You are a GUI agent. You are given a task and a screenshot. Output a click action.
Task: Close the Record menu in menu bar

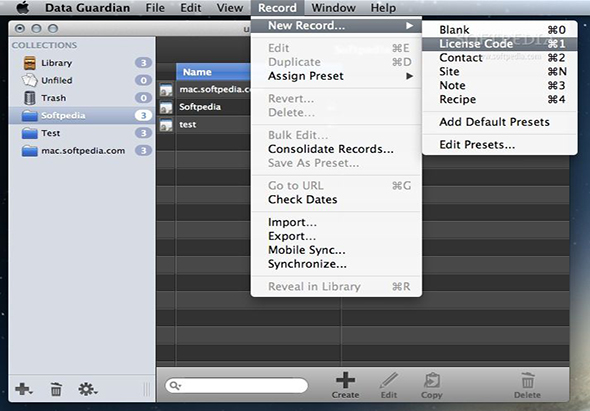click(x=277, y=8)
